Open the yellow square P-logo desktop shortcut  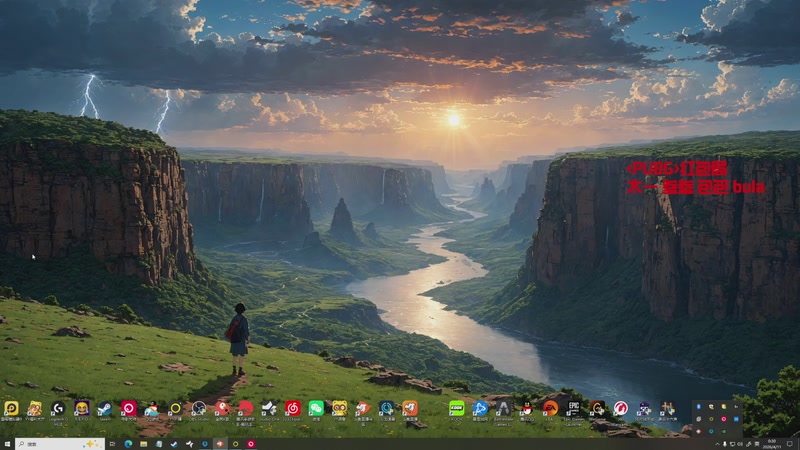pos(11,408)
